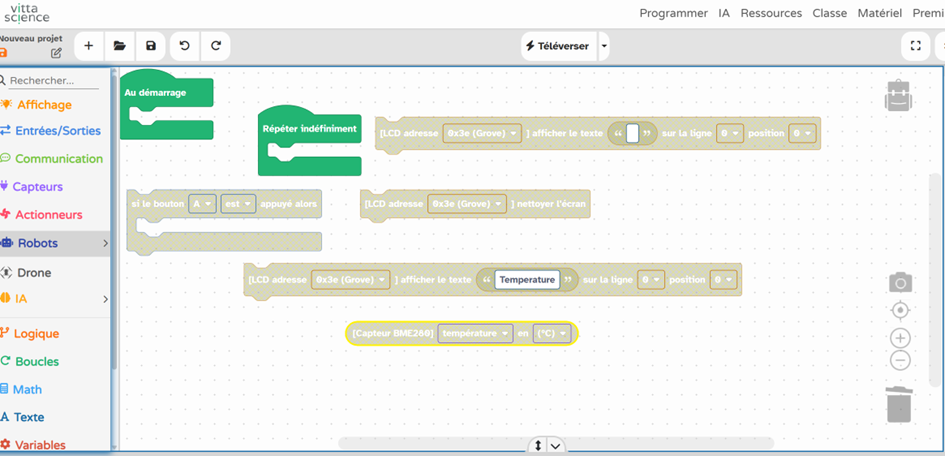
Task: Toggle fullscreen mode icon
Action: [916, 46]
